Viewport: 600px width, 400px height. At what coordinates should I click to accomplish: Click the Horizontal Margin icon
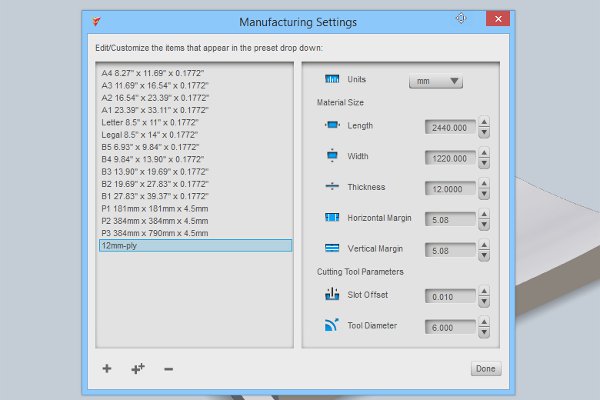click(332, 217)
